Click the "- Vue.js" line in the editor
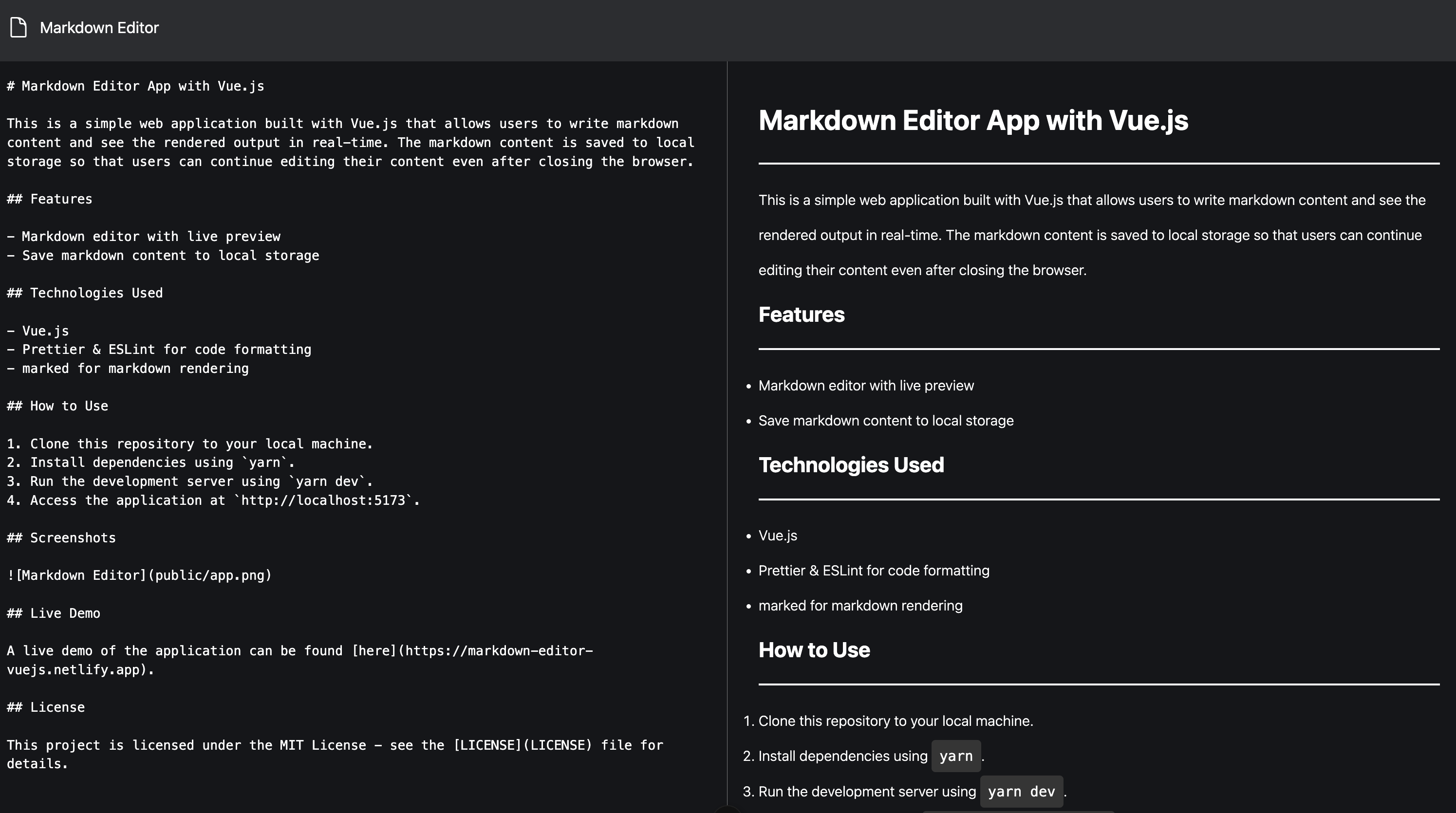This screenshot has height=813, width=1456. click(38, 331)
